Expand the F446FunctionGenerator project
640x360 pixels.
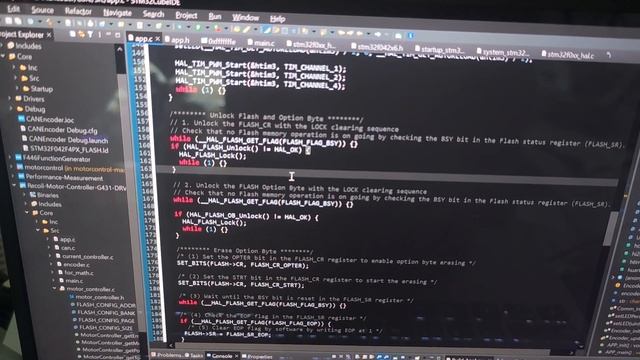click(x=11, y=158)
